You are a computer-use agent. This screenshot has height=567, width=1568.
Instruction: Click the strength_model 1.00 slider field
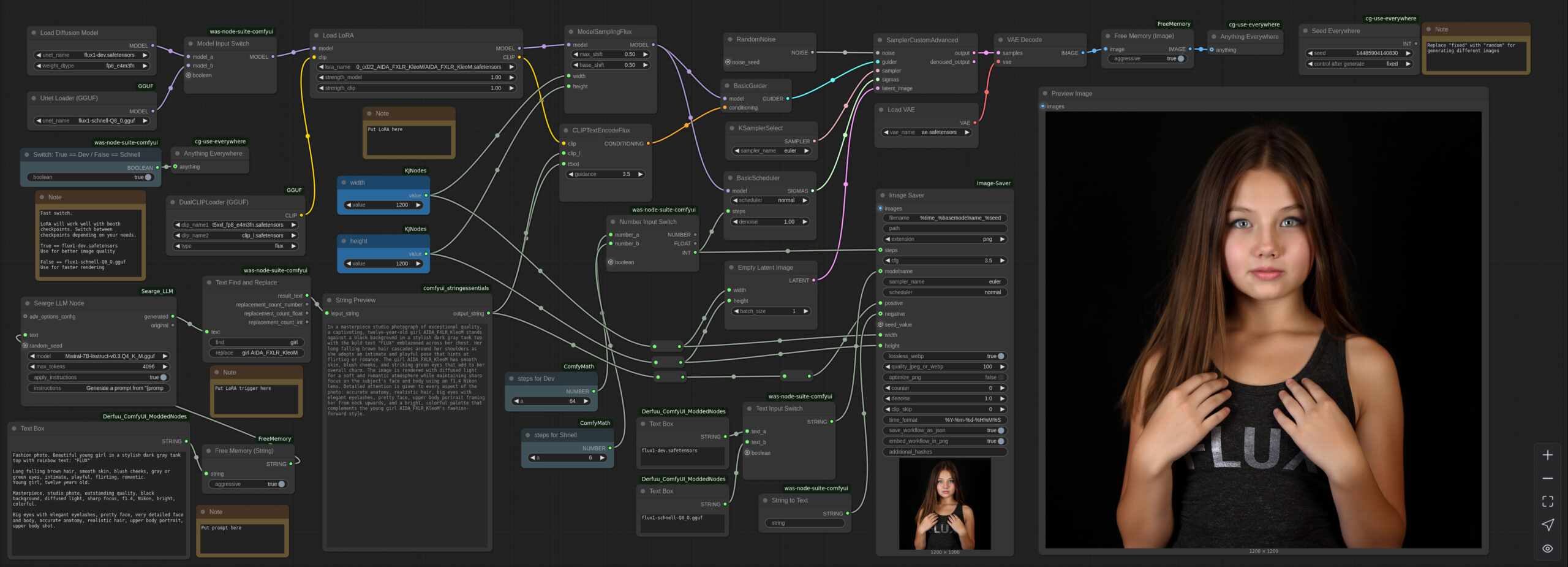(x=417, y=77)
